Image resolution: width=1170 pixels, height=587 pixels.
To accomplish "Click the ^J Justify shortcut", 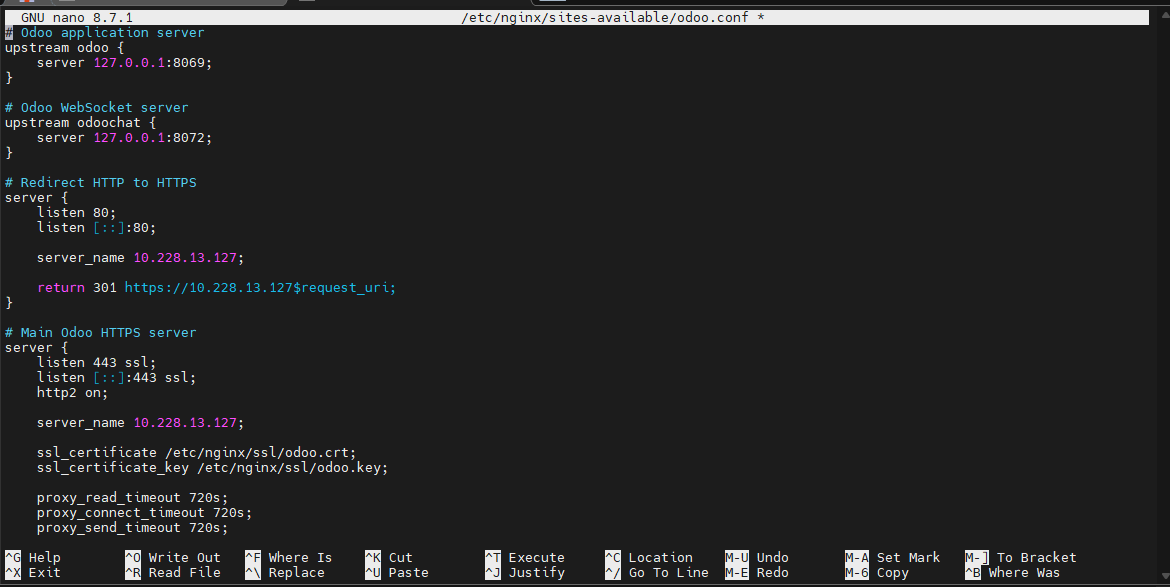I will tap(525, 572).
